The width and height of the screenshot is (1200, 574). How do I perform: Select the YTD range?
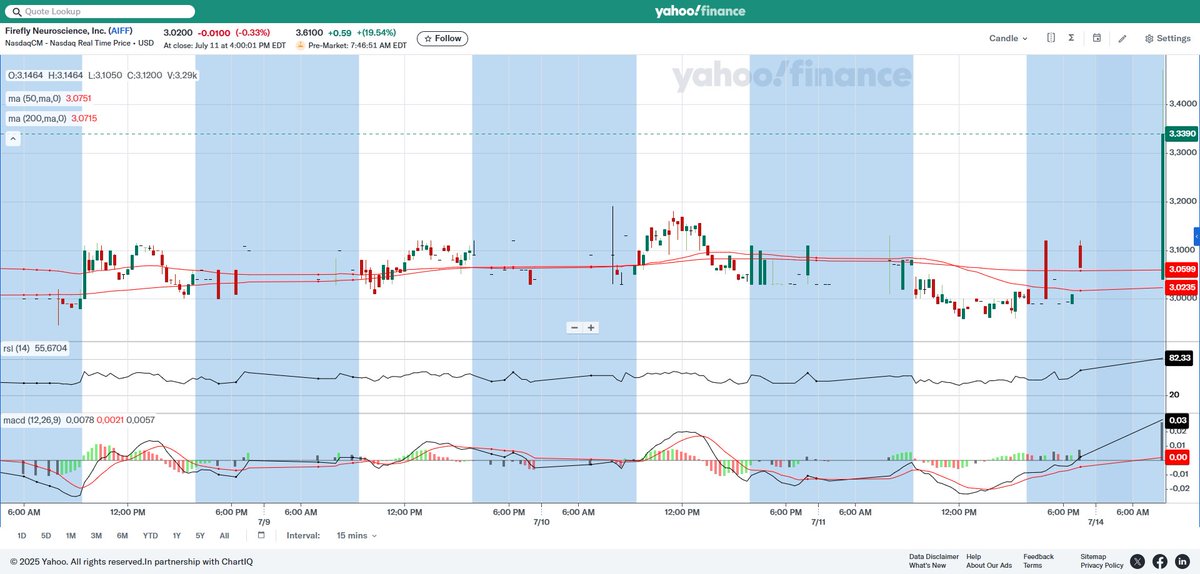click(150, 535)
